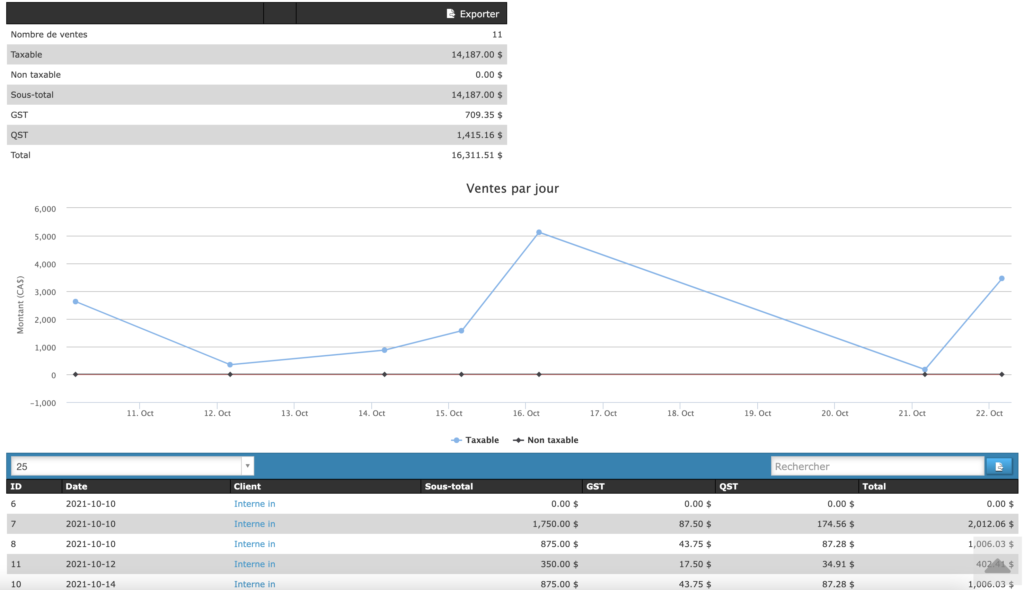The height and width of the screenshot is (590, 1024).
Task: Focus the Rechercher search field
Action: tap(876, 466)
